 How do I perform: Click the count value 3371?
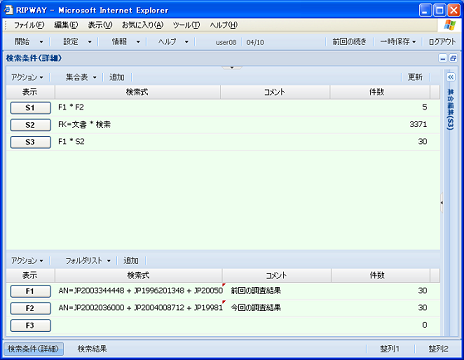point(418,124)
